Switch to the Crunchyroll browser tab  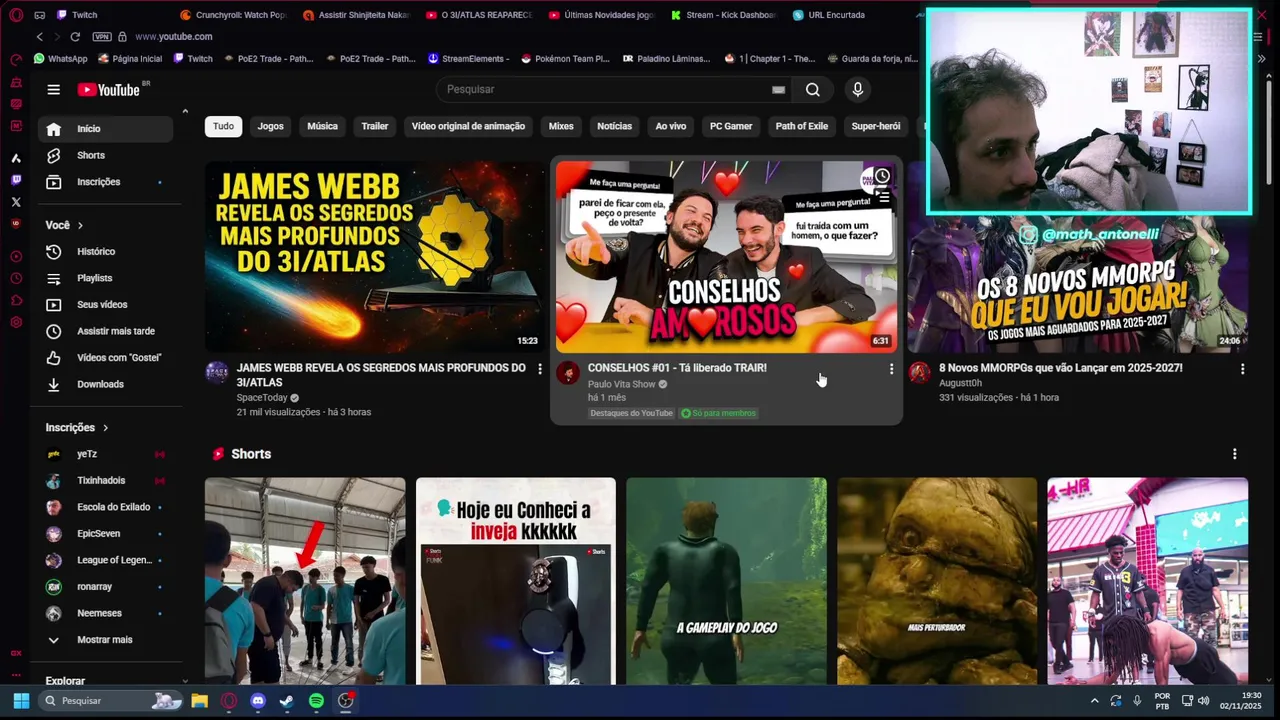point(232,15)
